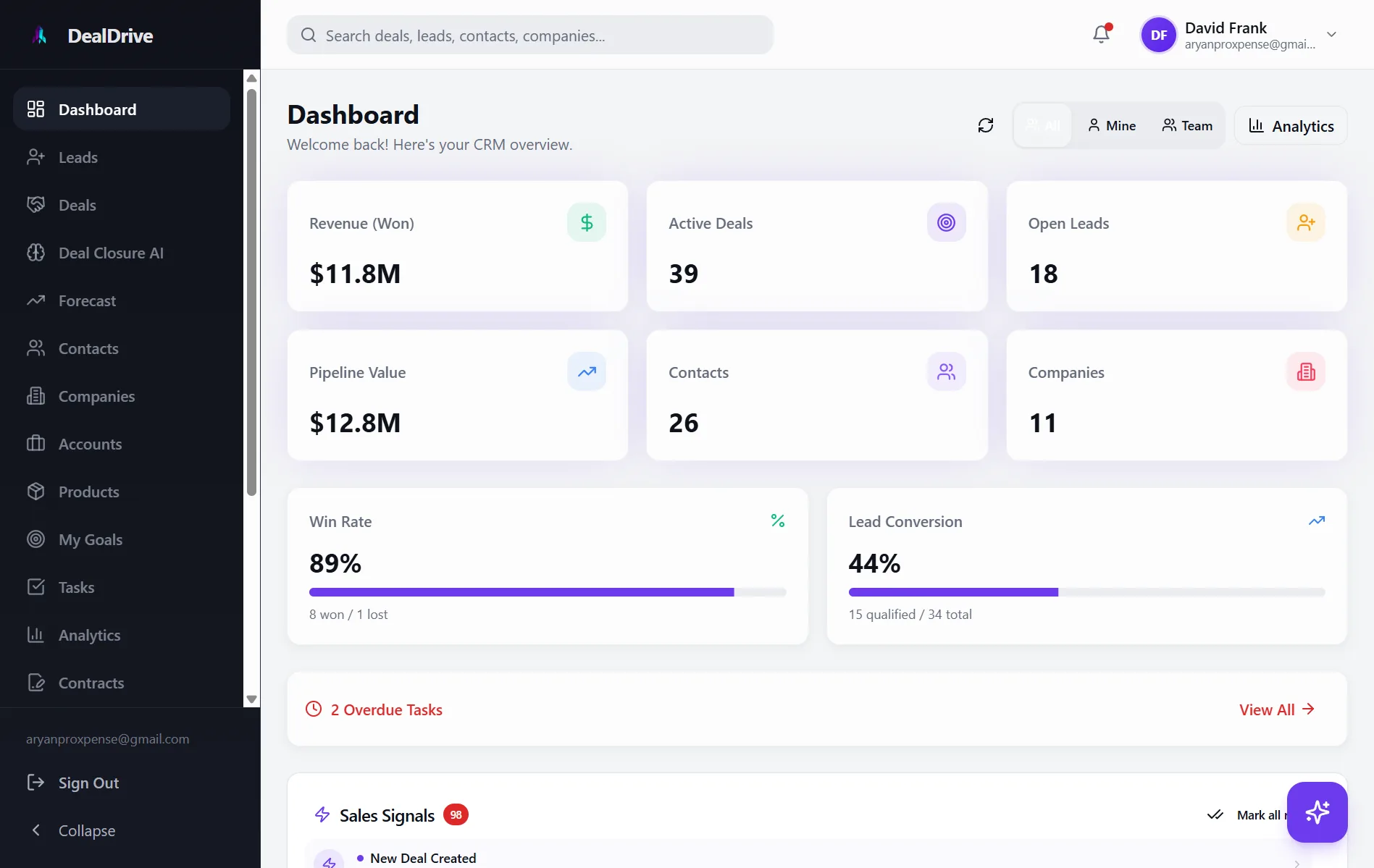1374x868 pixels.
Task: Open Companies in sidebar
Action: pos(122,395)
